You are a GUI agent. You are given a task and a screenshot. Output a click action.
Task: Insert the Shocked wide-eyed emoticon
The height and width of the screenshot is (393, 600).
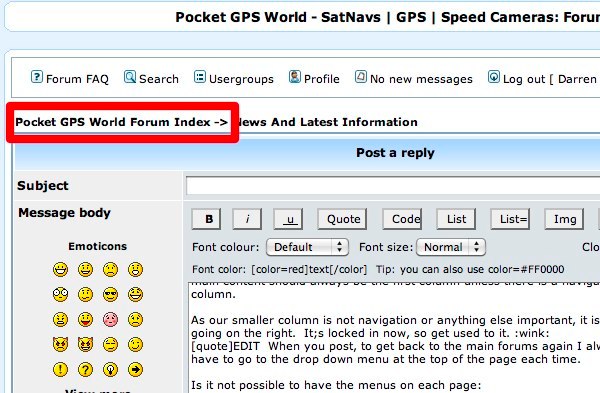point(60,295)
